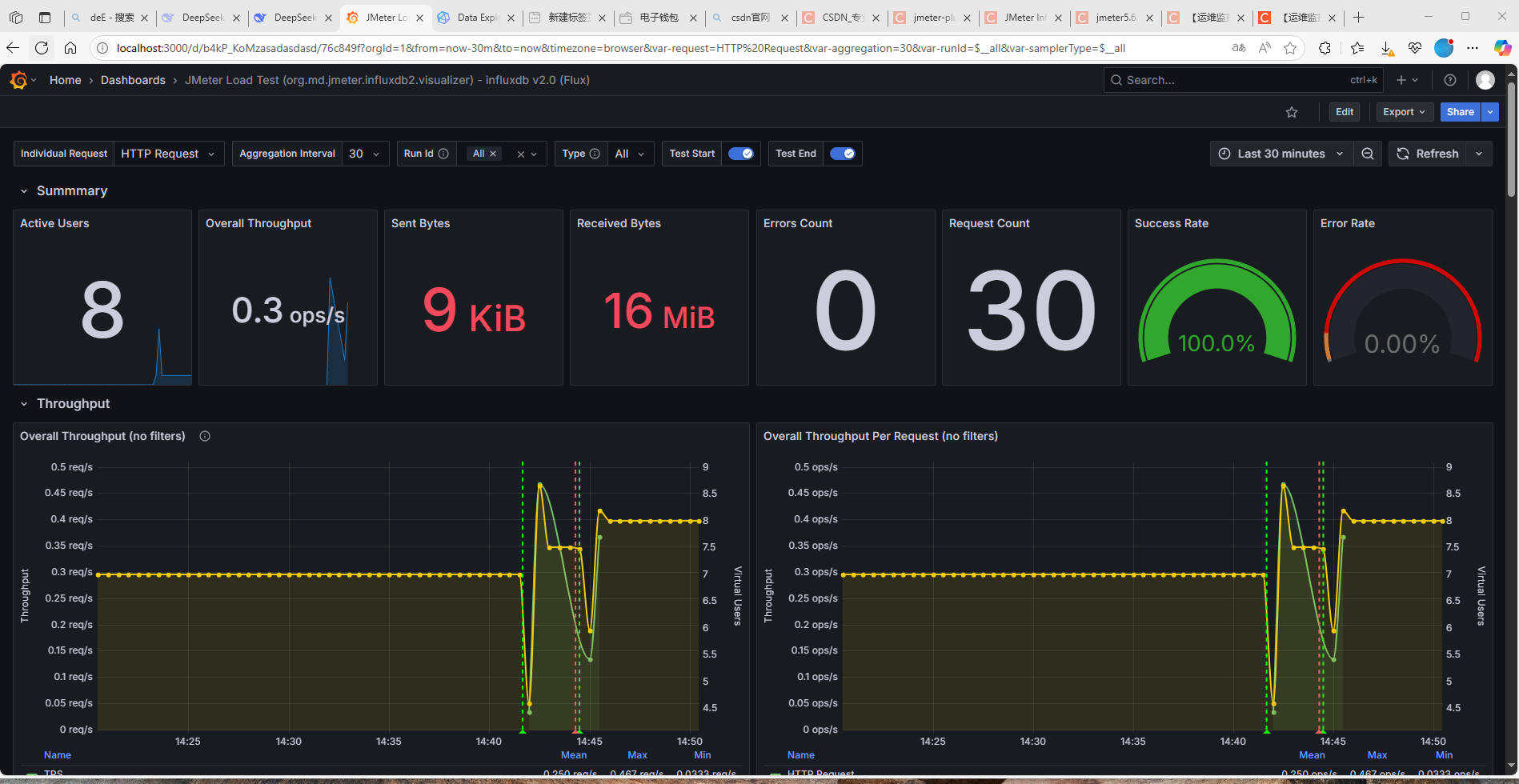Image resolution: width=1519 pixels, height=784 pixels.
Task: Click the Error Rate gauge
Action: pos(1402,310)
